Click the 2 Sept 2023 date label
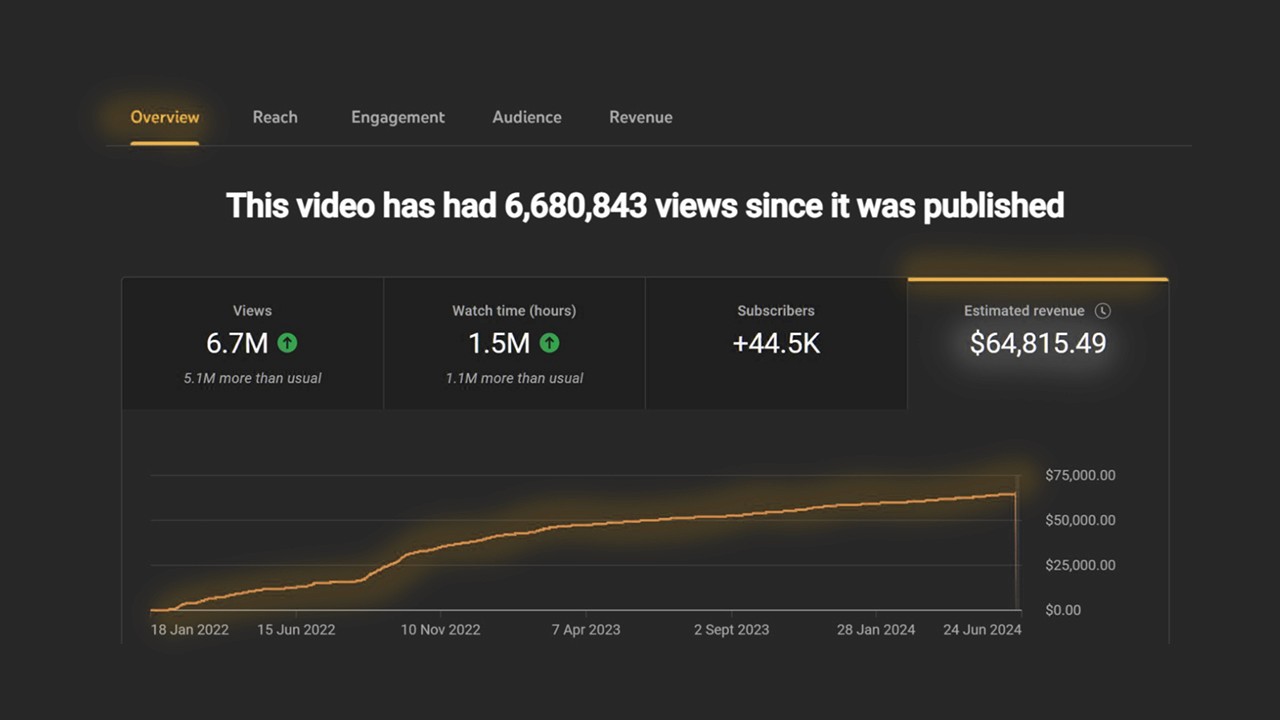This screenshot has height=720, width=1280. pos(732,630)
